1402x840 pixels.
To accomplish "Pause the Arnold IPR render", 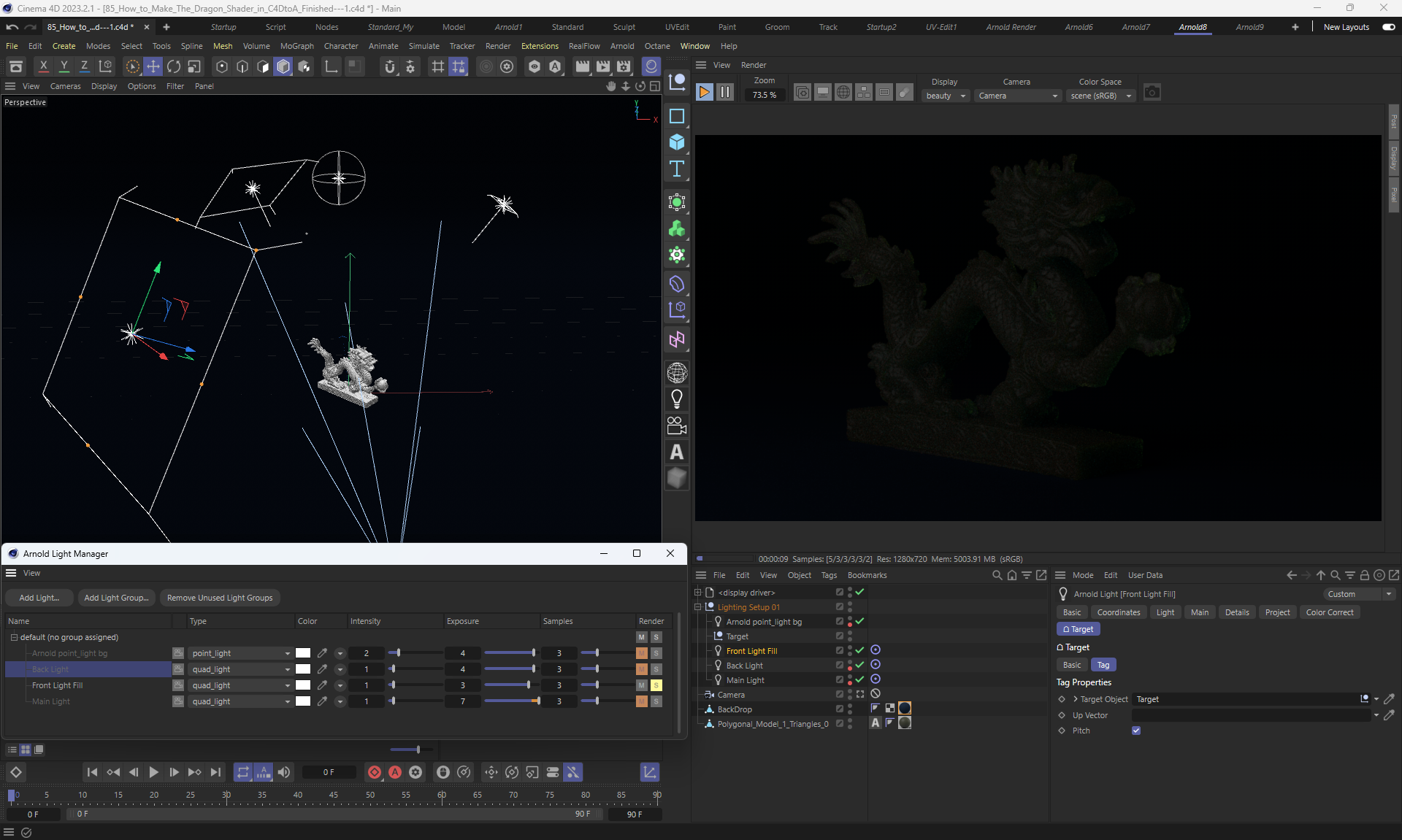I will point(724,92).
